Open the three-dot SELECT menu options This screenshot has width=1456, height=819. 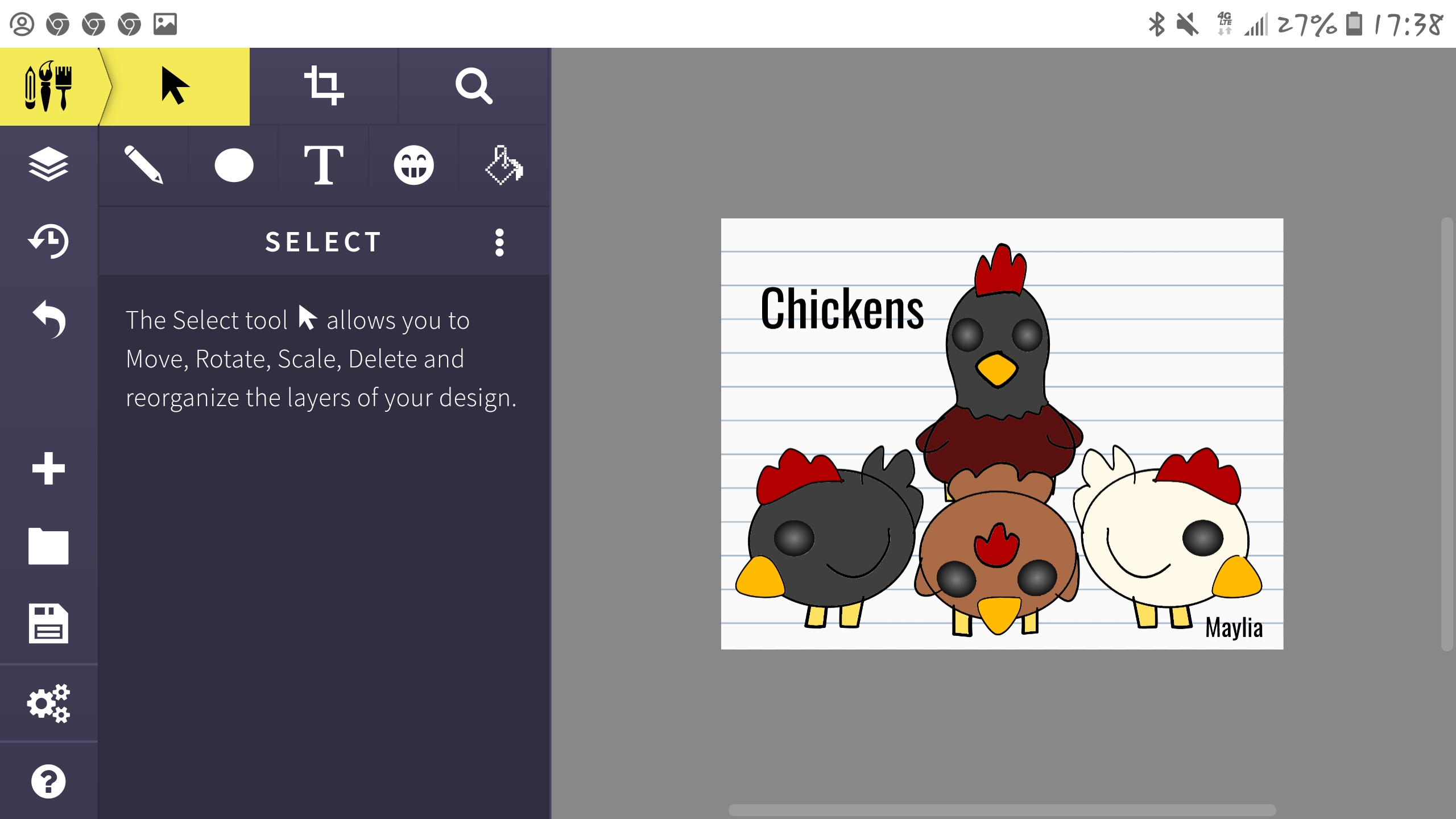[x=500, y=242]
